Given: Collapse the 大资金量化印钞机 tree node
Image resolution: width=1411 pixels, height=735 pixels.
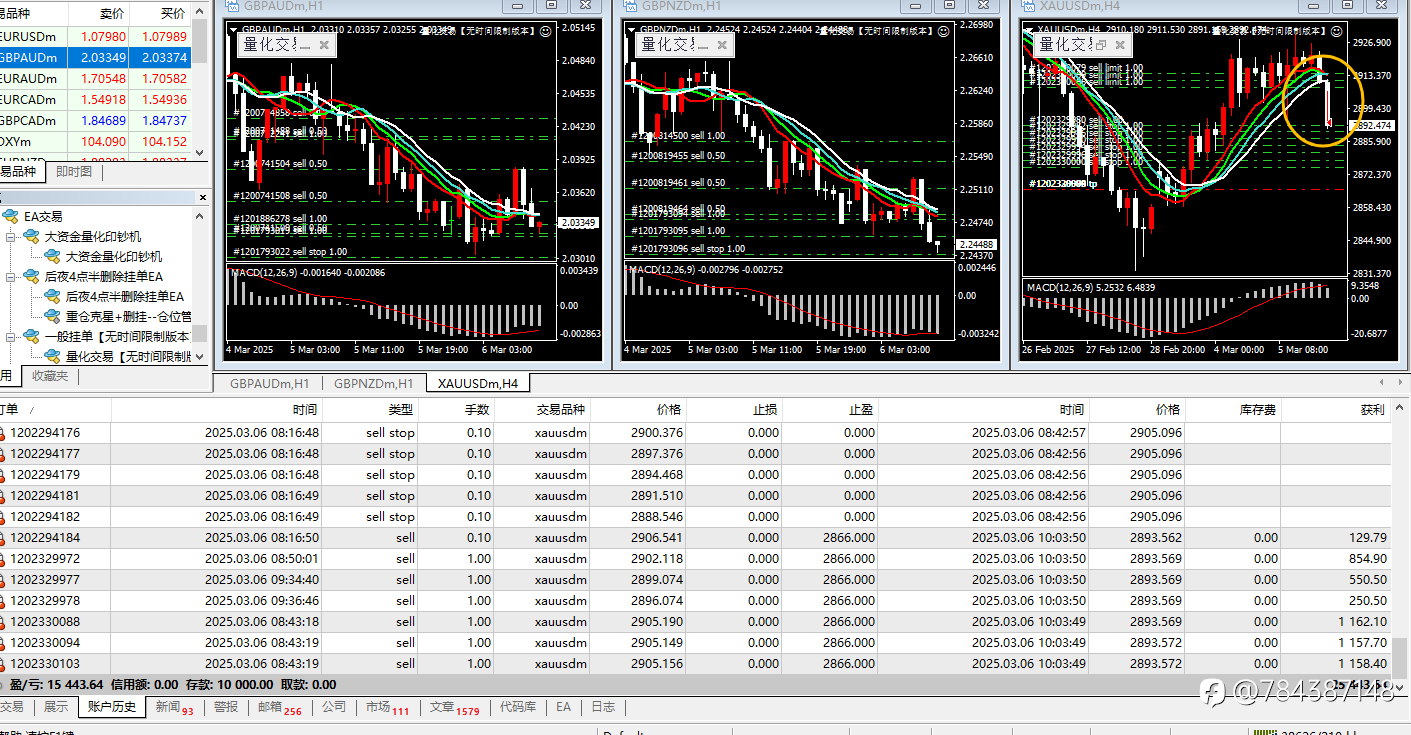Looking at the screenshot, I should [x=11, y=237].
